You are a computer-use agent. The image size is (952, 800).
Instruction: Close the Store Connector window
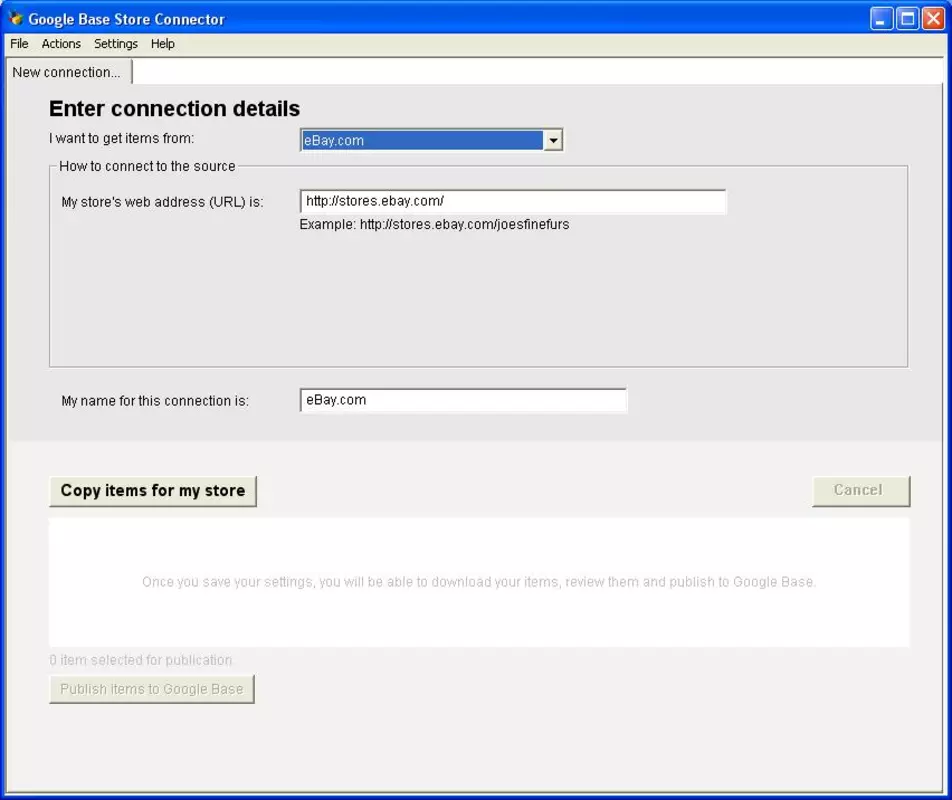(933, 19)
